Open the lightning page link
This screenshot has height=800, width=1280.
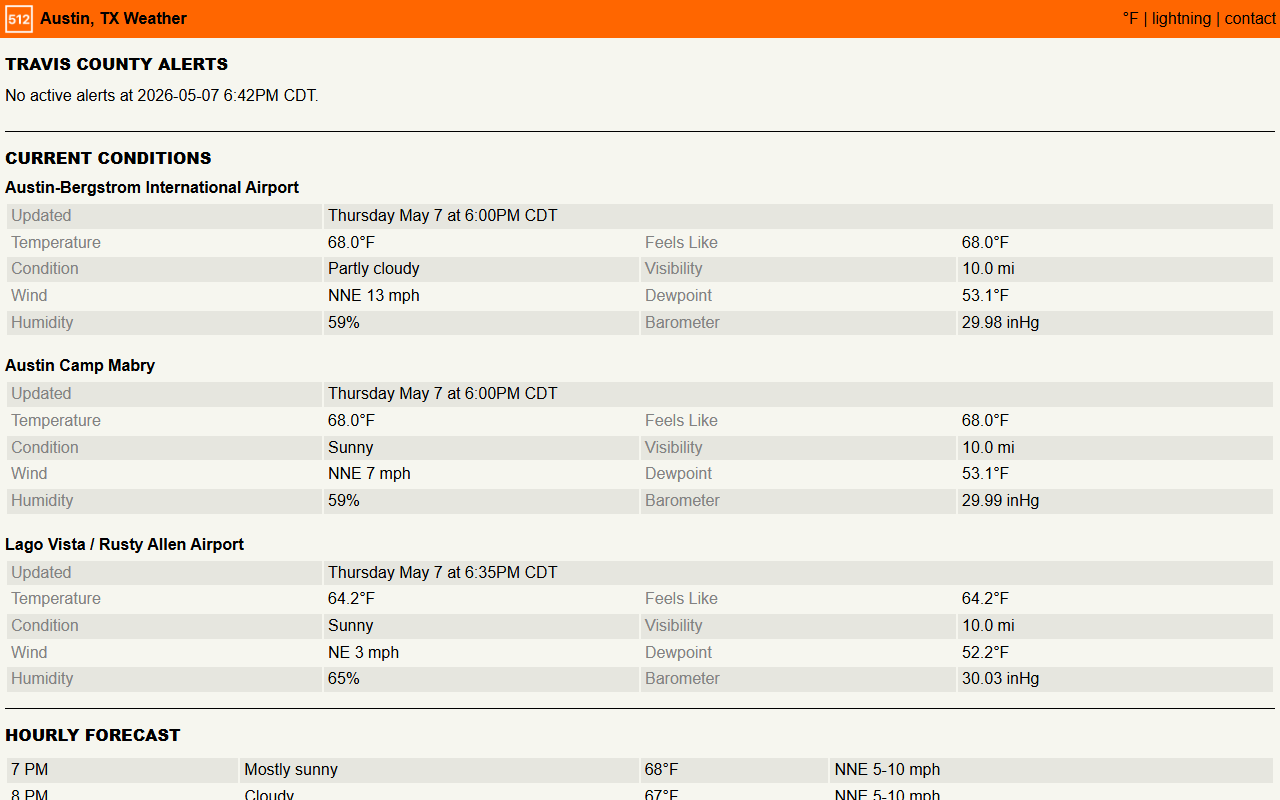click(1181, 18)
